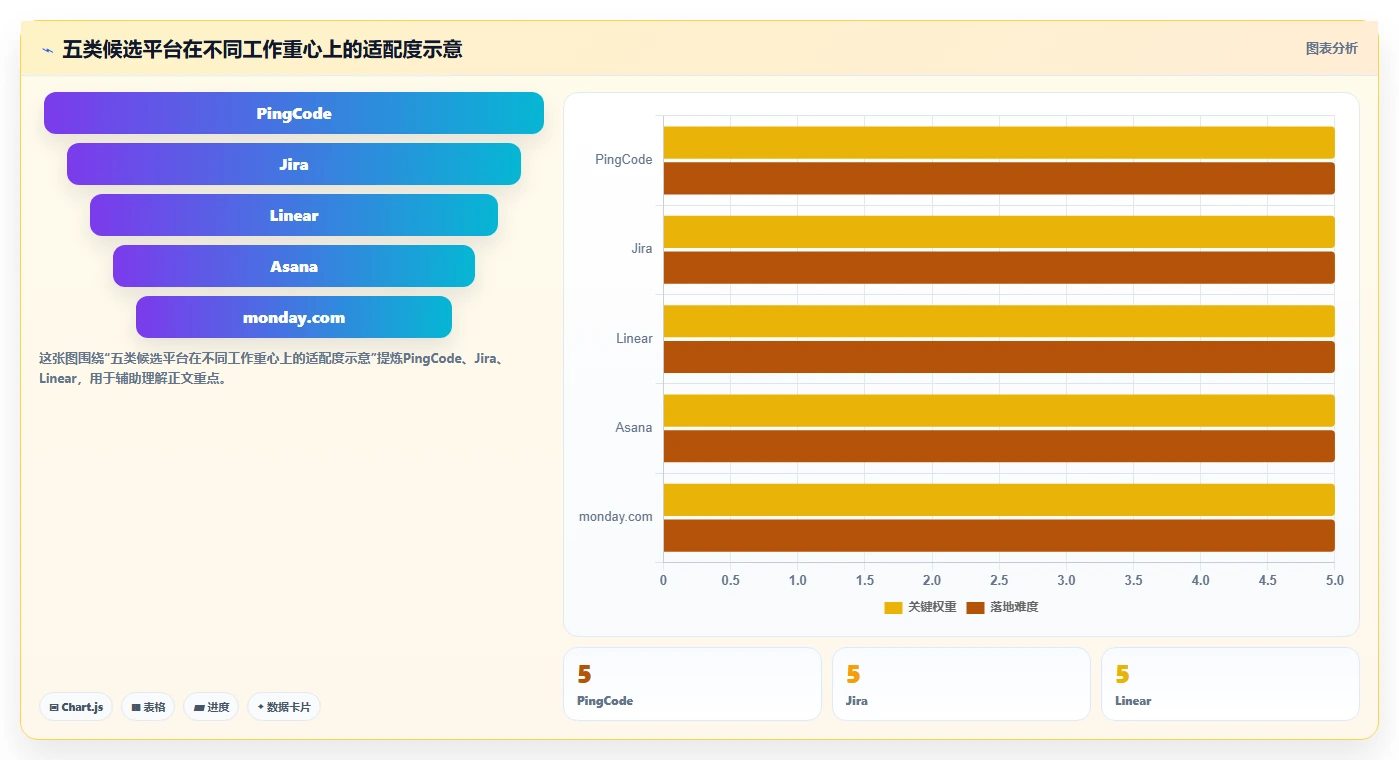This screenshot has height=760, width=1399.
Task: Click the PingCode y-axis label
Action: tap(624, 160)
